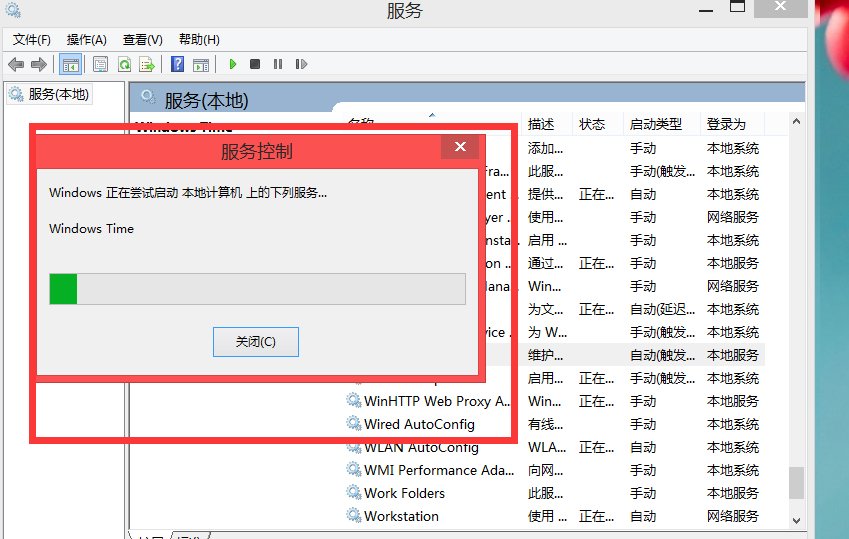This screenshot has height=539, width=849.
Task: Click the gear icon in the 服务(本地) panel header
Action: [x=148, y=98]
